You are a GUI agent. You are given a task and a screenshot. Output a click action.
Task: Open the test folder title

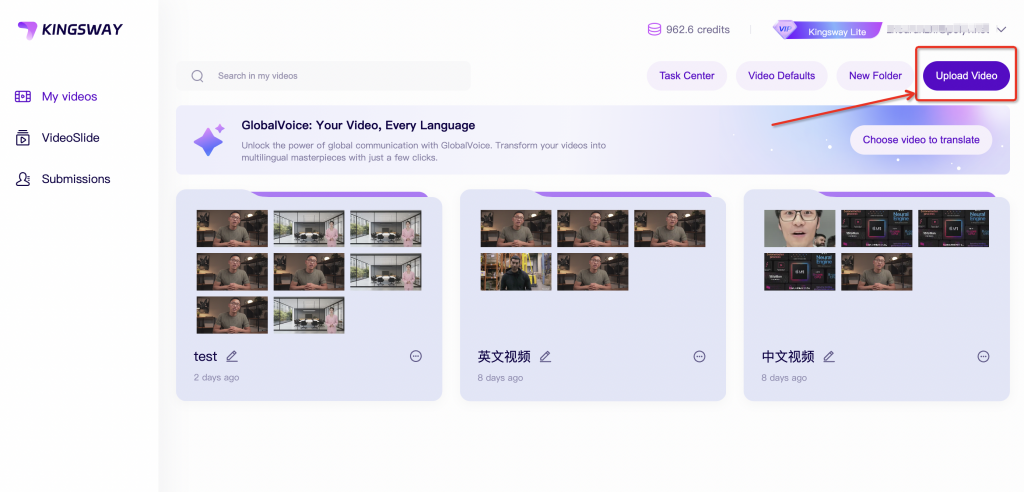point(205,357)
